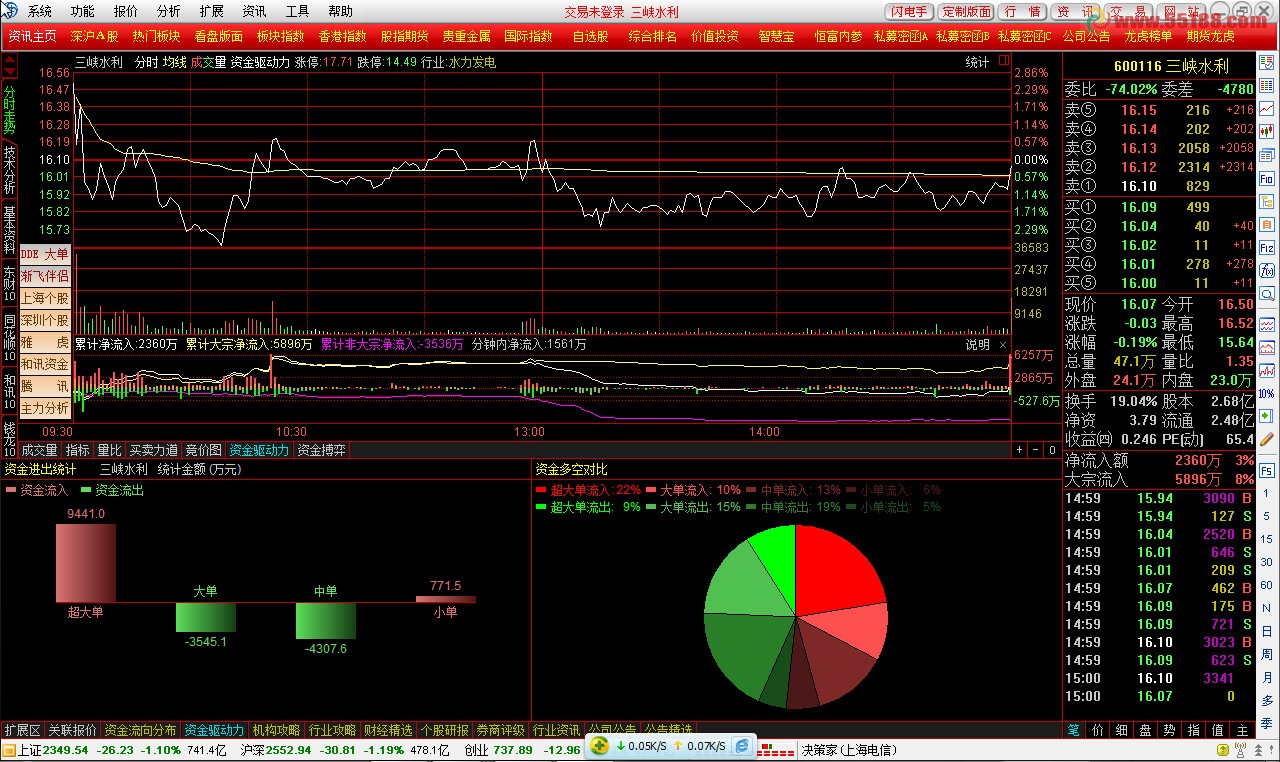The image size is (1280, 762).
Task: Click the 闪电手 button
Action: 909,11
